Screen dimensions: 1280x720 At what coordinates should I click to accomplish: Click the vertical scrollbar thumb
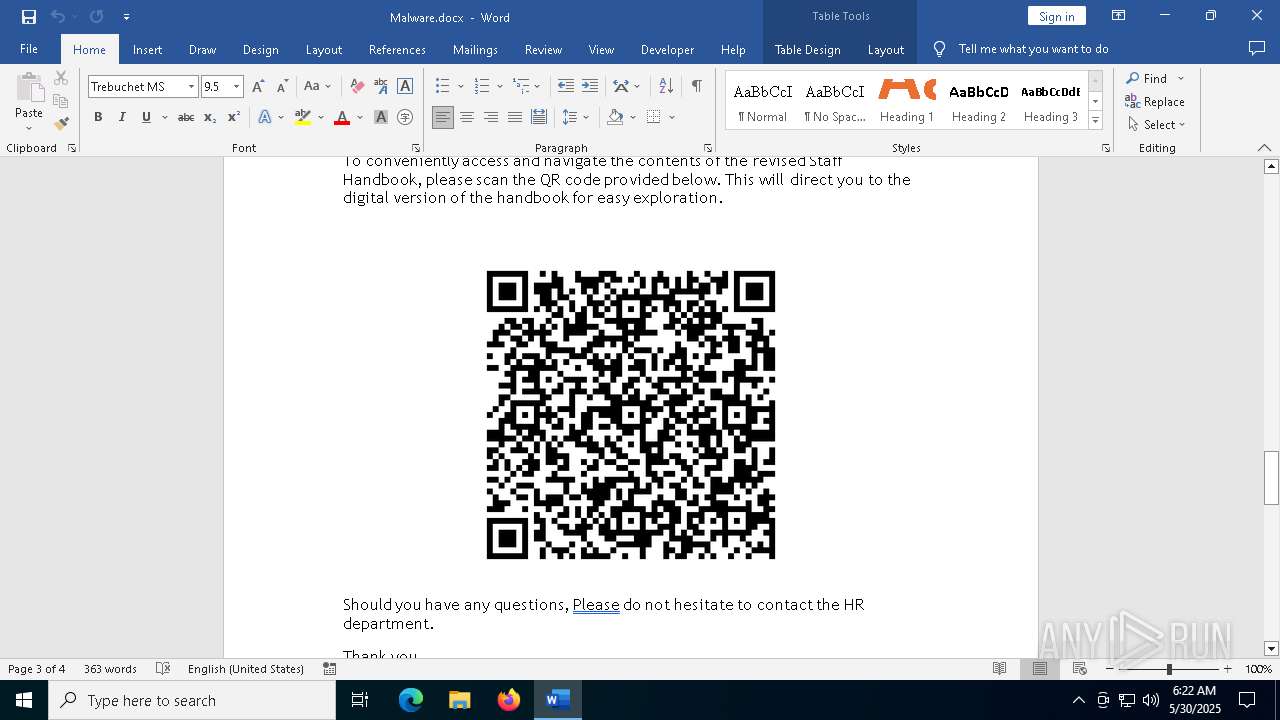[x=1271, y=478]
